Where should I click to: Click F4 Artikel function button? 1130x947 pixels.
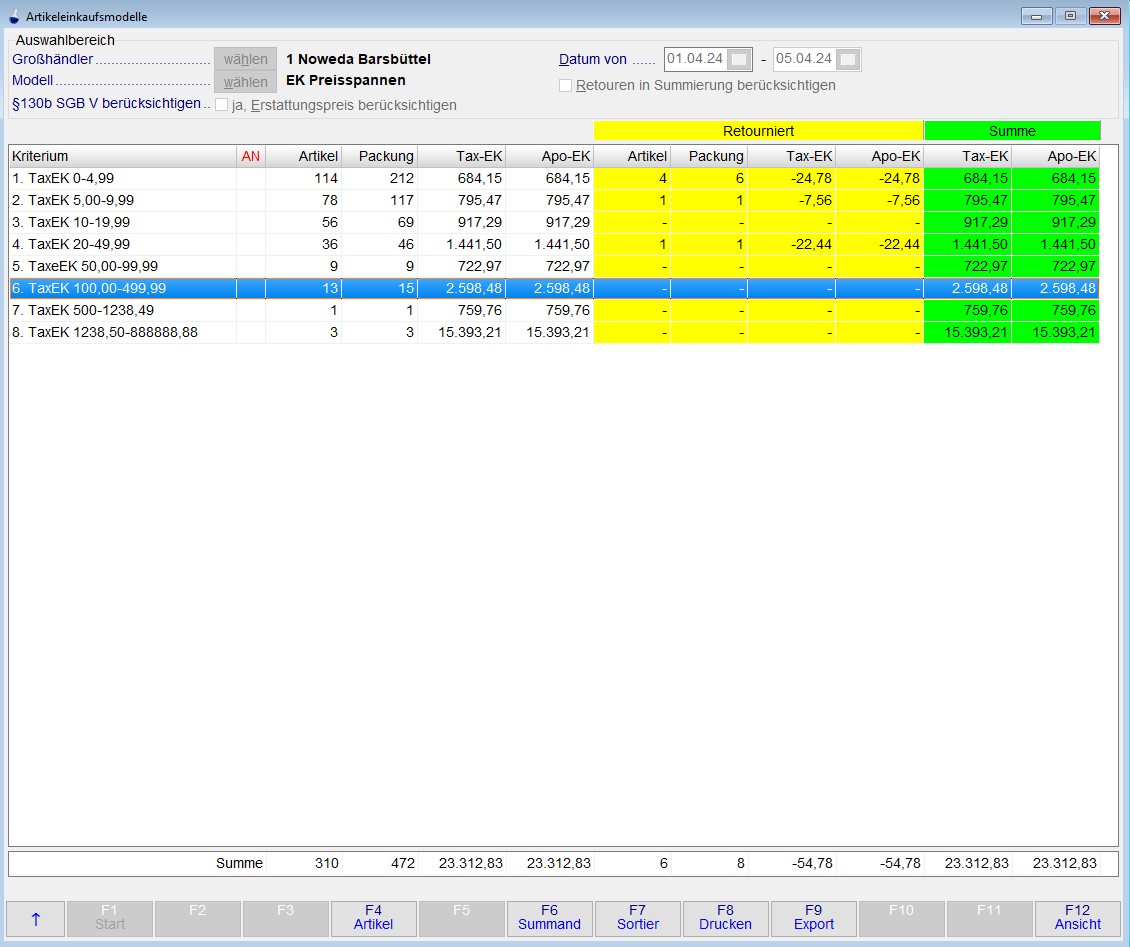pyautogui.click(x=374, y=919)
